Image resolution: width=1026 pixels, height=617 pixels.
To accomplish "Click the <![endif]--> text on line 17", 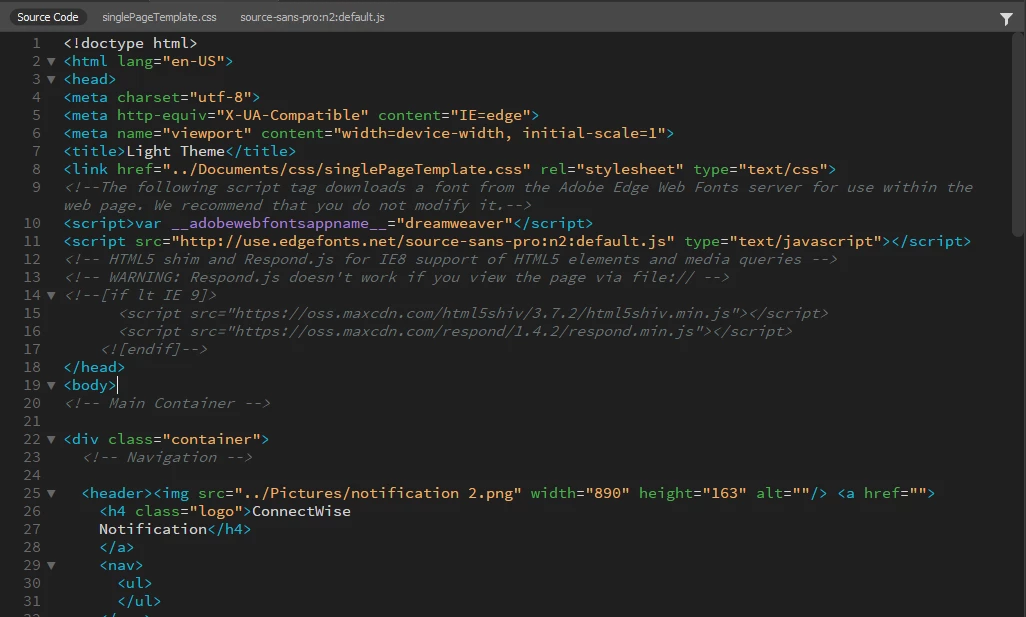I will tap(153, 349).
